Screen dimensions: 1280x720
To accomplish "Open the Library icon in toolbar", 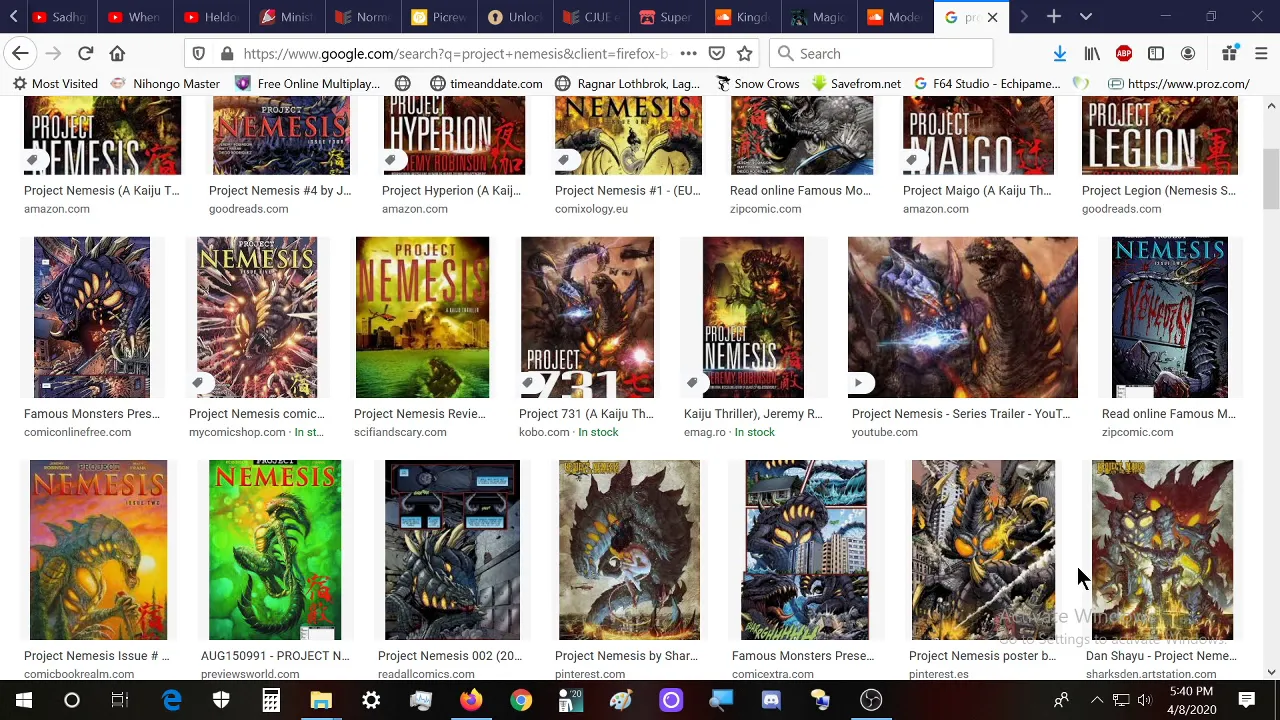I will pos(1092,53).
